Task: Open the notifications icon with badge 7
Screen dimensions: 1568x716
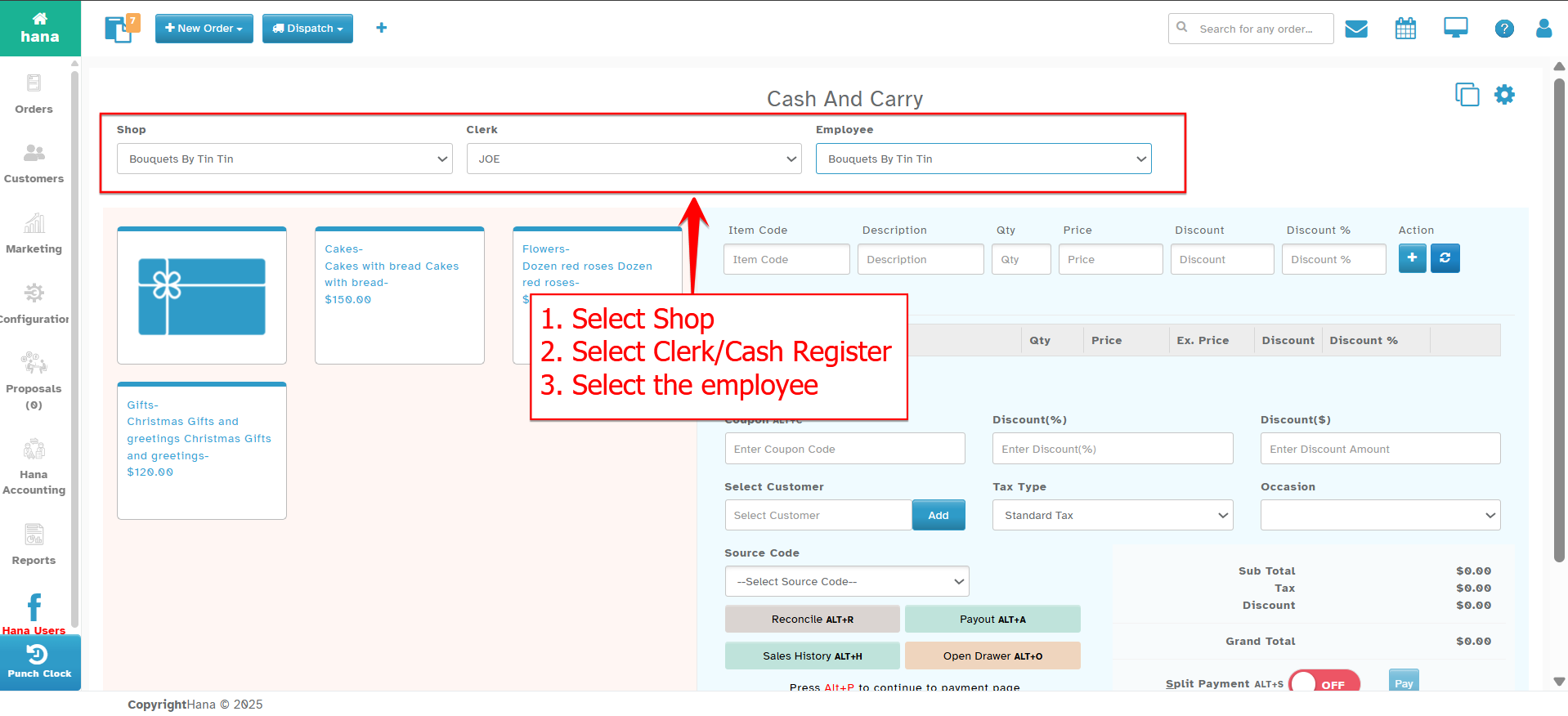Action: pyautogui.click(x=122, y=28)
